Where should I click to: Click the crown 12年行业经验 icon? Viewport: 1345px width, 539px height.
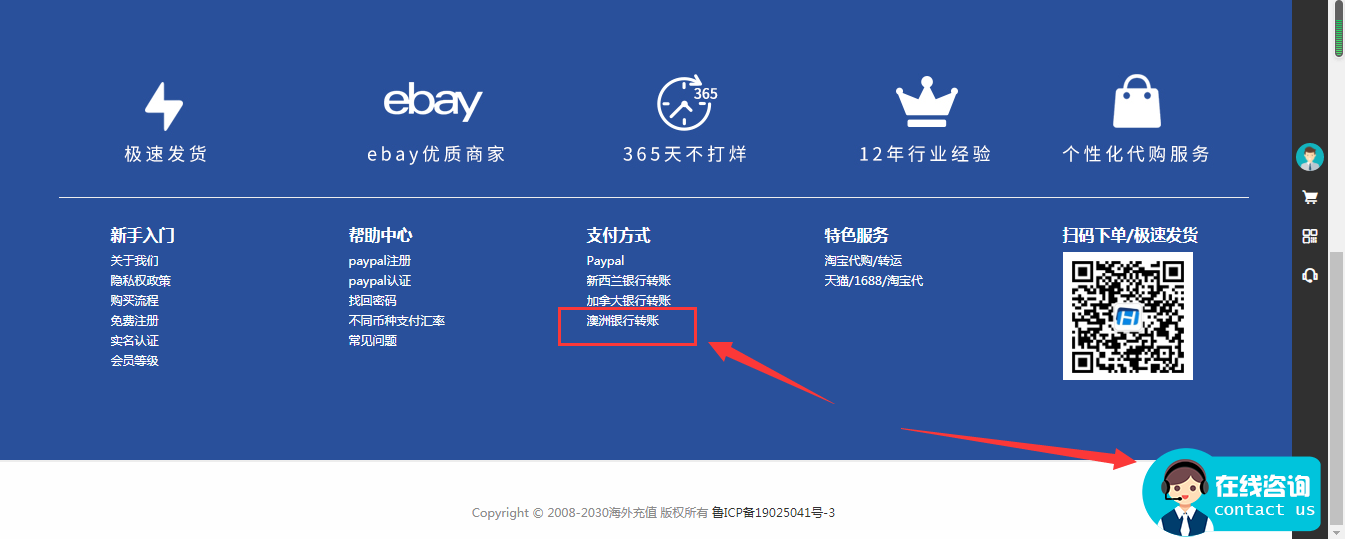point(927,102)
